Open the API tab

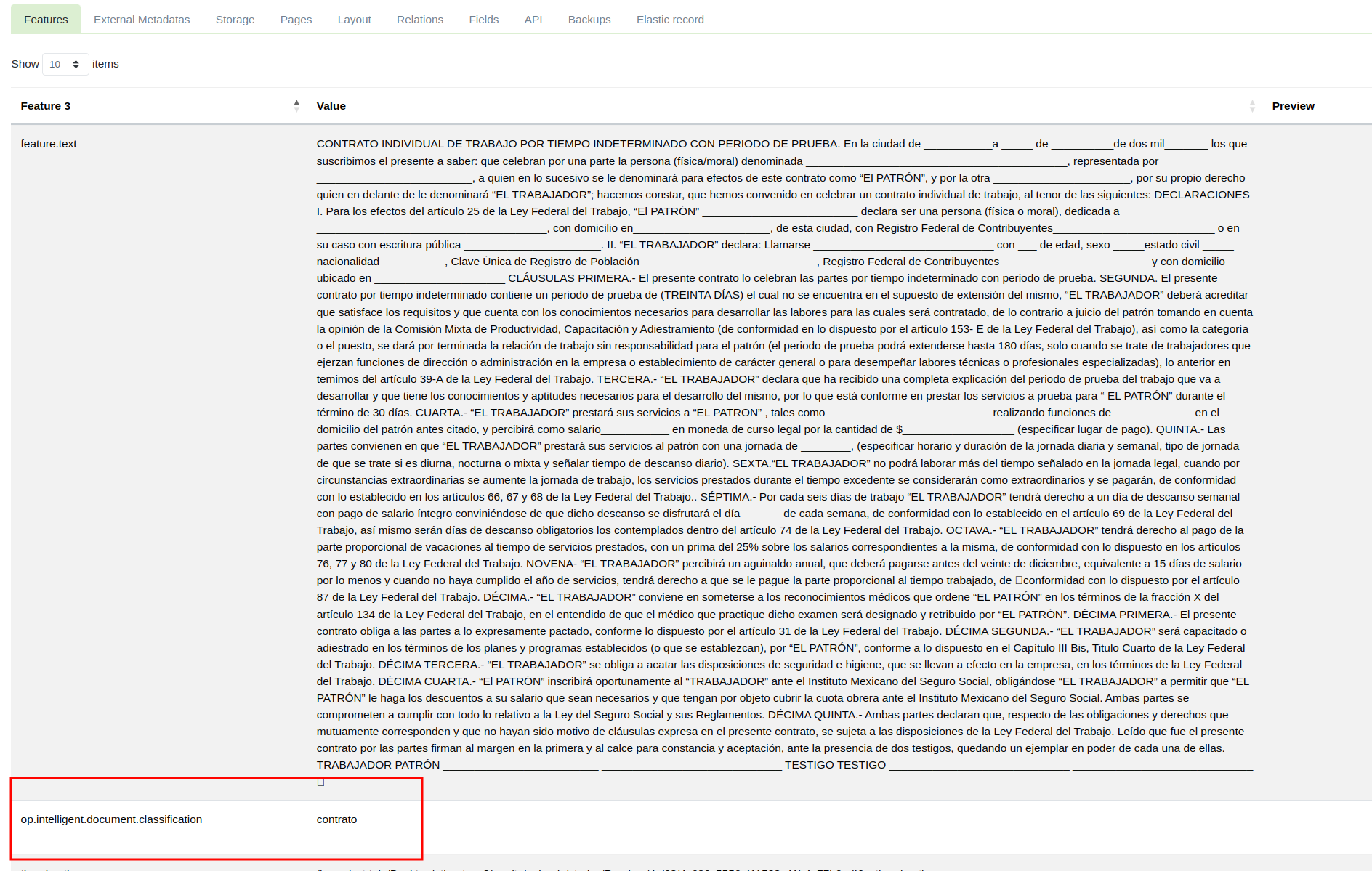pos(533,20)
